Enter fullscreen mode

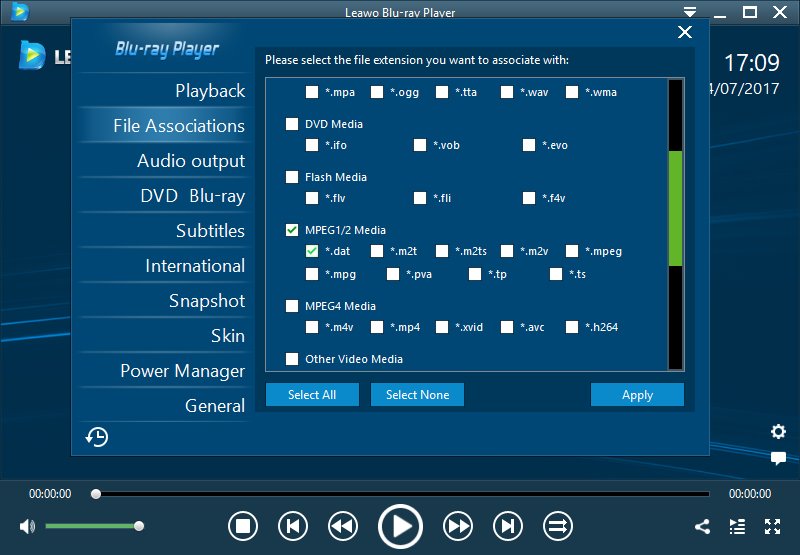click(x=772, y=526)
